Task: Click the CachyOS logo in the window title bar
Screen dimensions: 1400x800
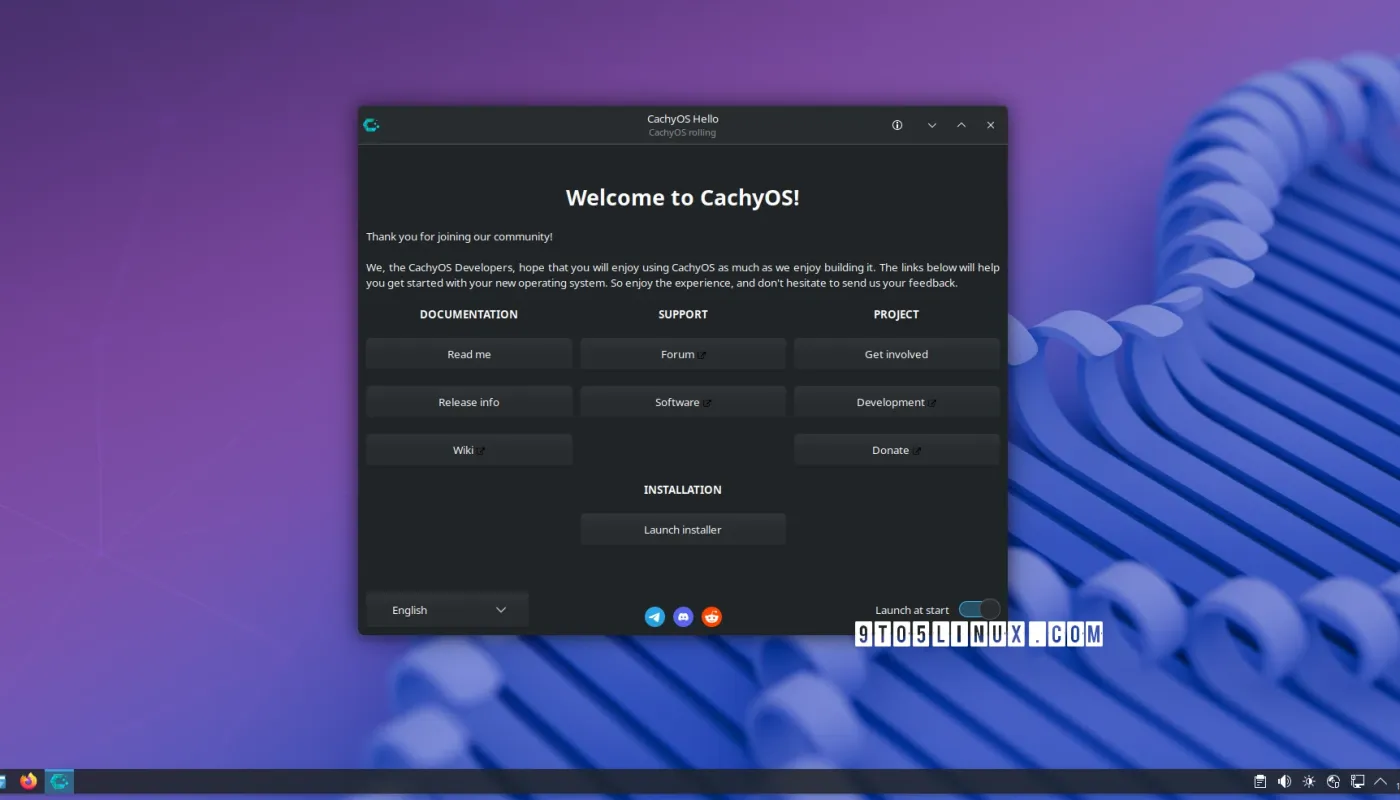Action: [371, 125]
